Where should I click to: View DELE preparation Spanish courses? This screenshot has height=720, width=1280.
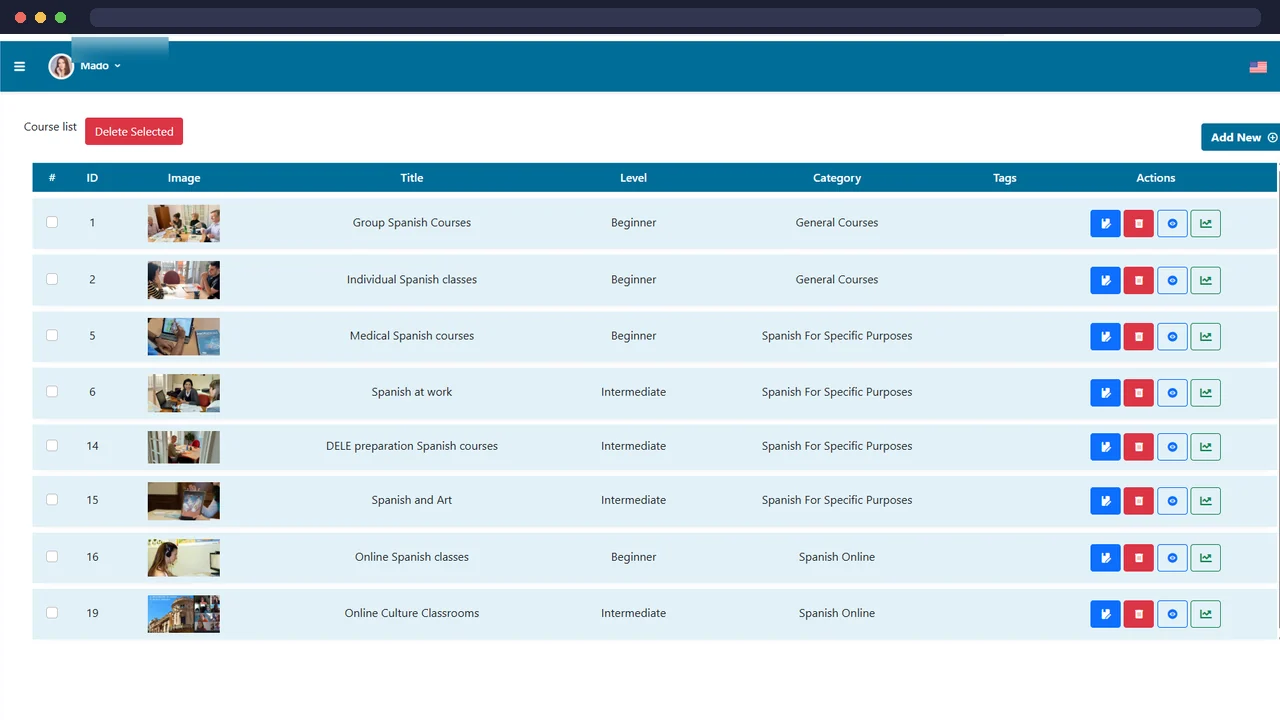click(1172, 447)
